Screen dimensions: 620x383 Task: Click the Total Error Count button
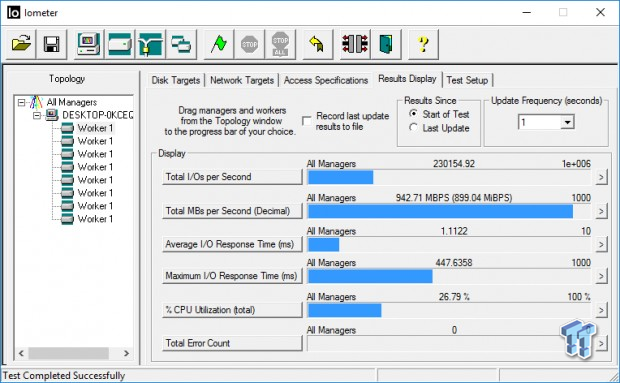click(232, 343)
